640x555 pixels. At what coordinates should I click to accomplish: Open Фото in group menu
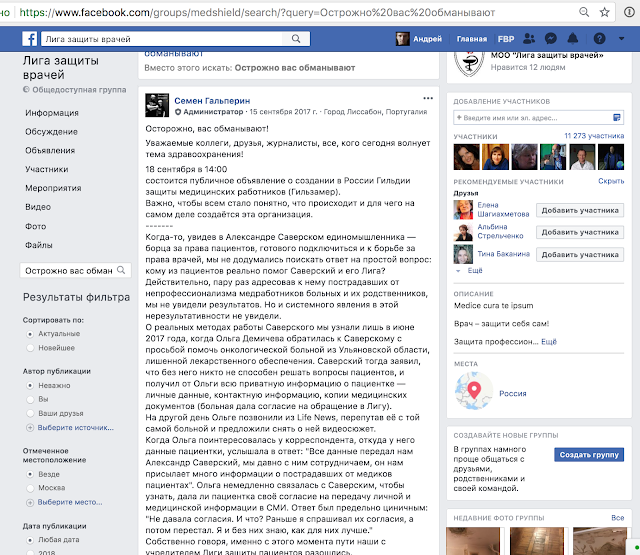(x=36, y=226)
